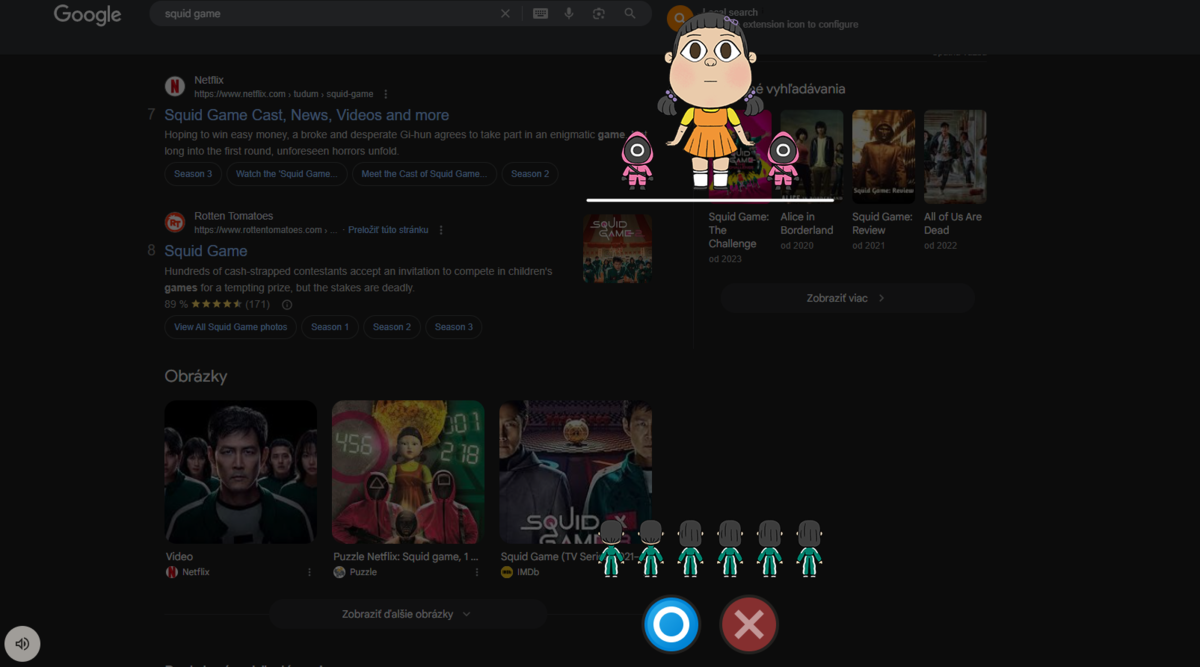Open search by image lens icon
1200x667 pixels.
(599, 14)
